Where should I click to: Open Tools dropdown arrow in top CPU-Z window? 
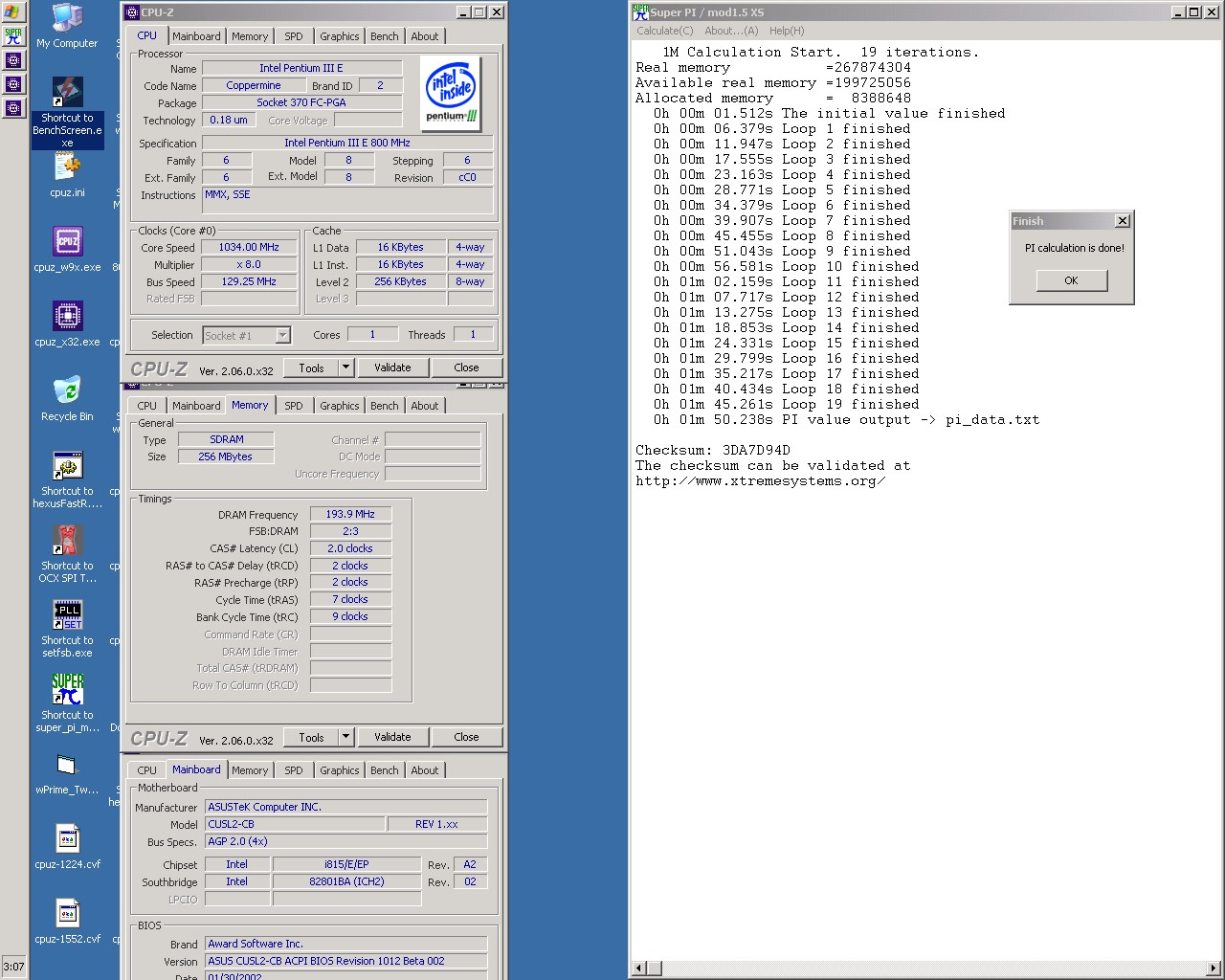click(346, 367)
